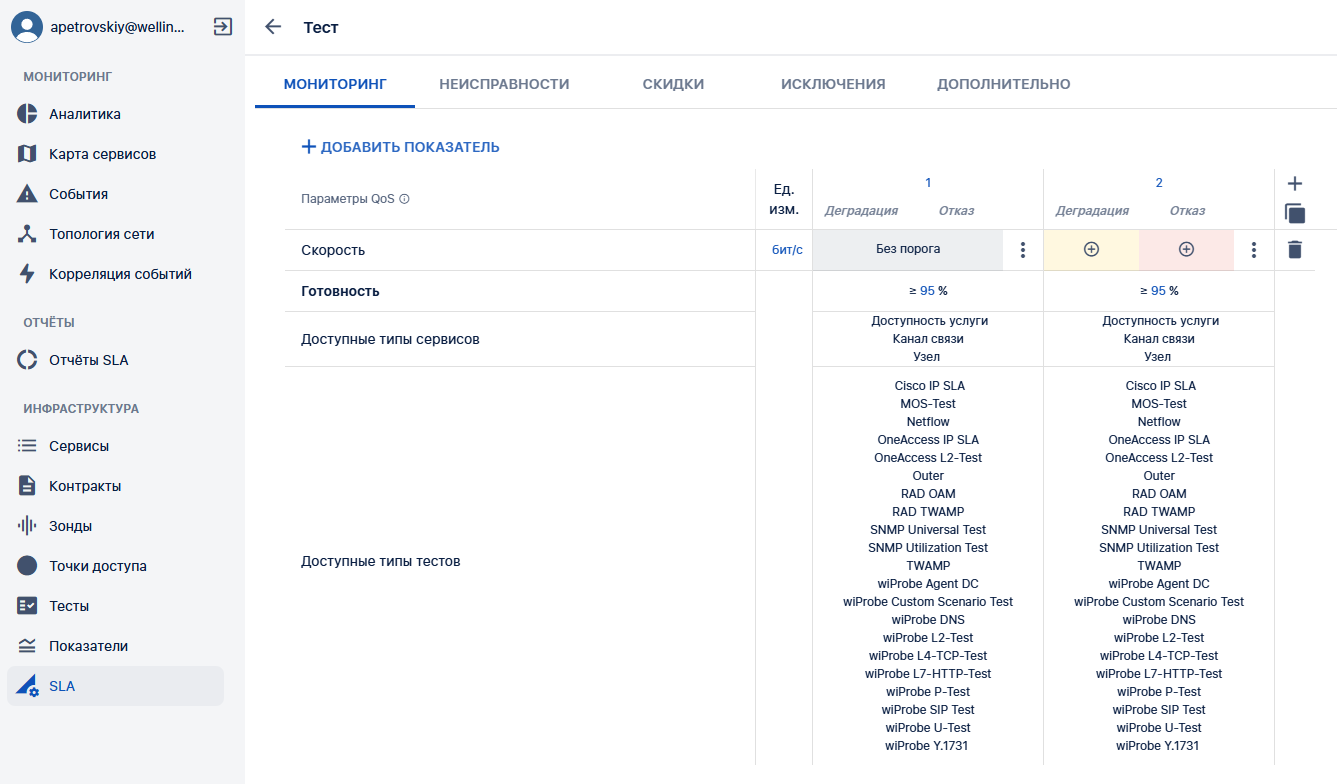Switch to the ДОПОЛНИТЕЛЬНО tab
The width and height of the screenshot is (1337, 784).
click(1003, 84)
